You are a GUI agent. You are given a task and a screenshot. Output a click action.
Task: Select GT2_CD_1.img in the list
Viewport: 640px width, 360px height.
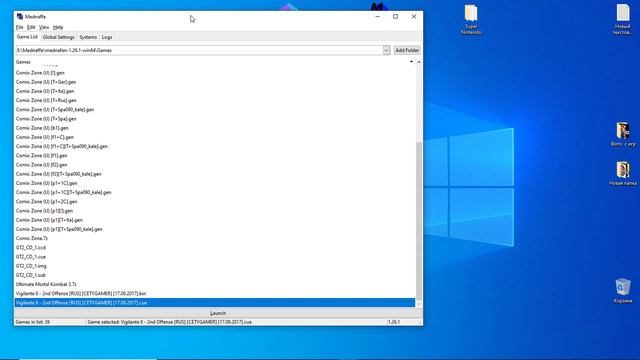215,266
